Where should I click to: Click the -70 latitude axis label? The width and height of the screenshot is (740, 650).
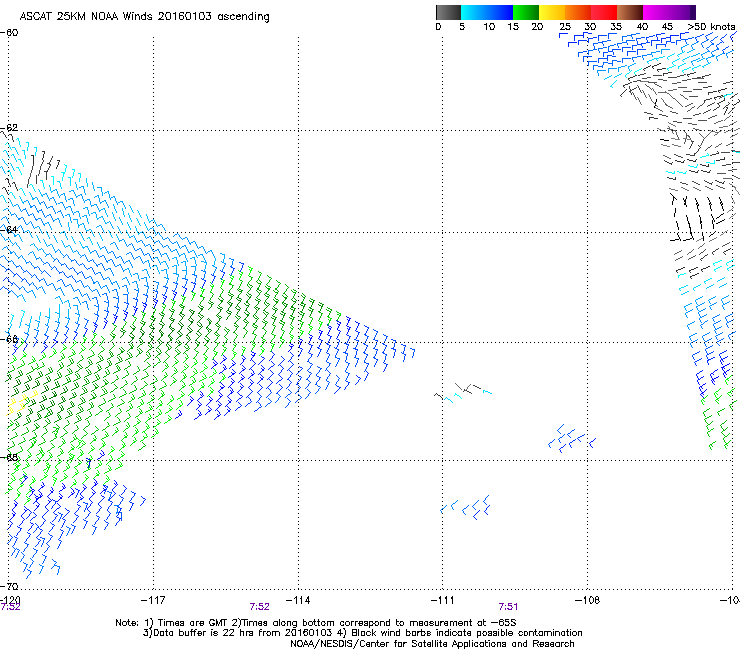point(9,586)
